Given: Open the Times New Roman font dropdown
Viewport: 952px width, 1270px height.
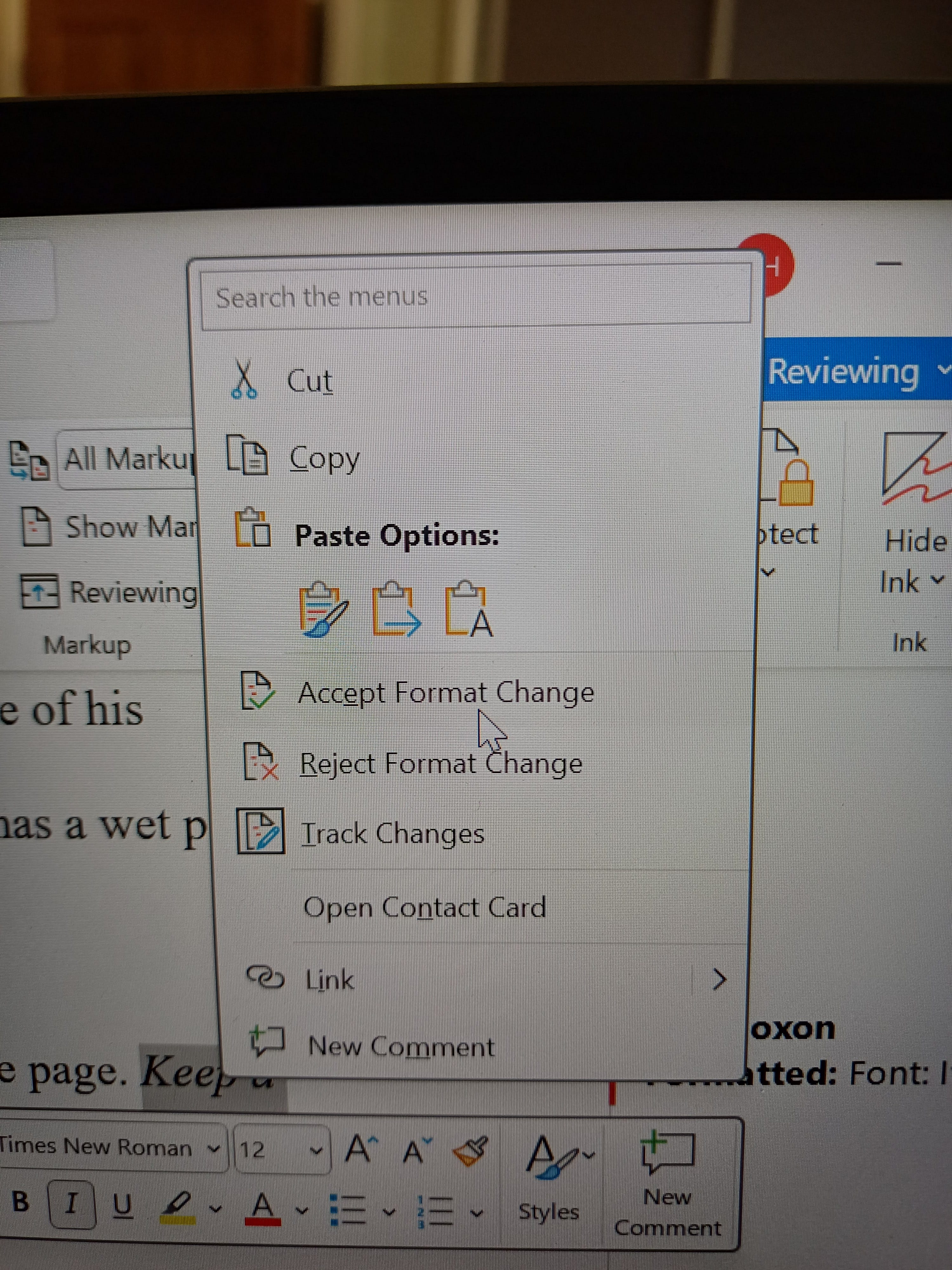Looking at the screenshot, I should pos(214,1149).
